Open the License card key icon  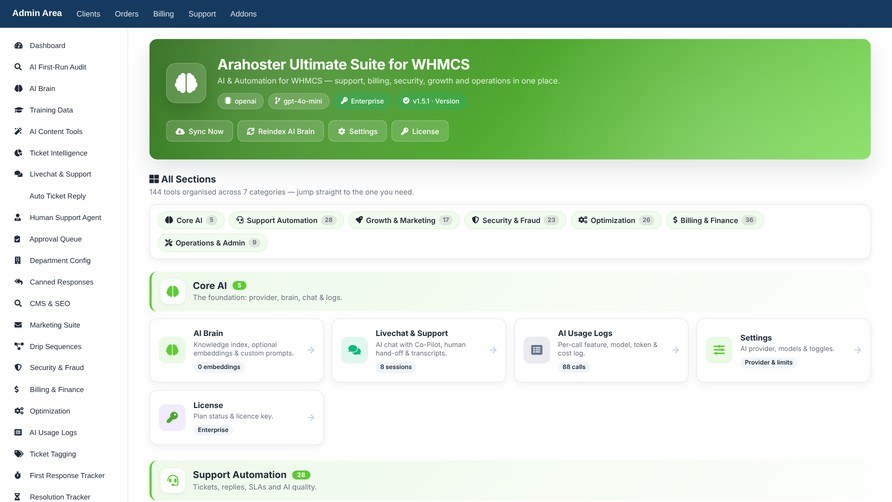point(172,417)
